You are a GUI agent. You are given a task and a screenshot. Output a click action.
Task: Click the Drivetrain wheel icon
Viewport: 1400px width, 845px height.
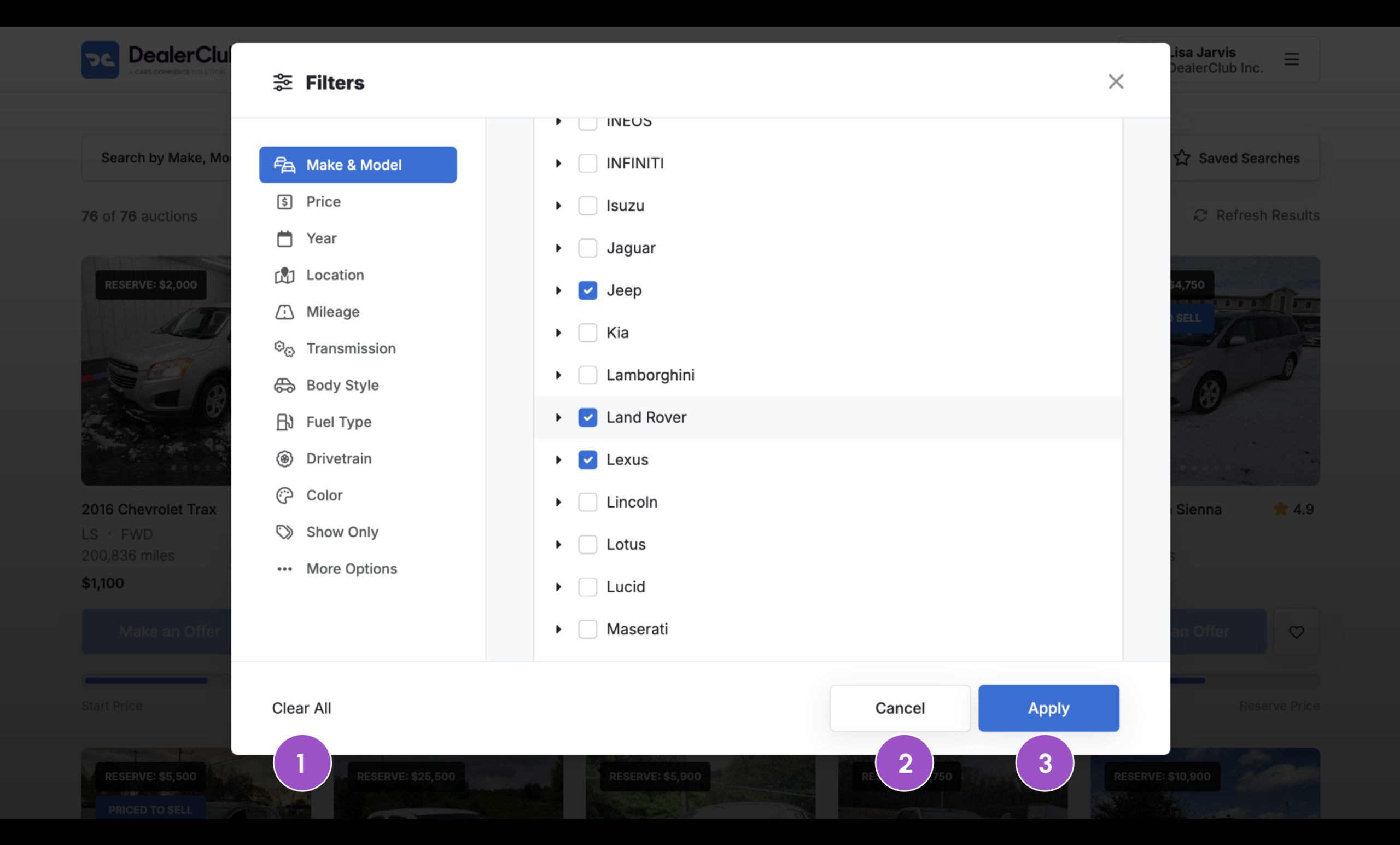(284, 458)
